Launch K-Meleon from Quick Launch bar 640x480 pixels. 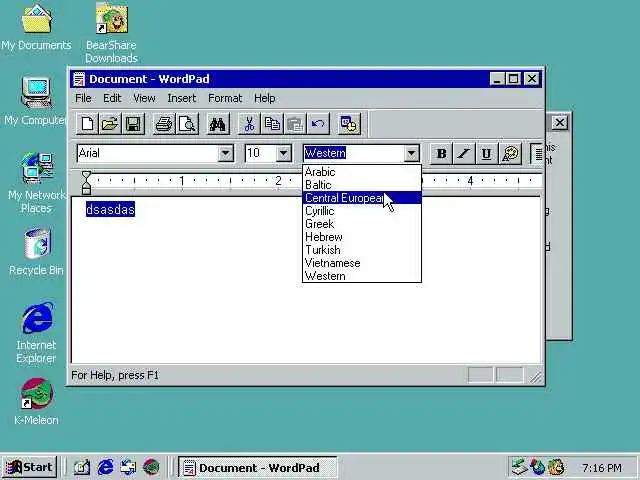(151, 467)
